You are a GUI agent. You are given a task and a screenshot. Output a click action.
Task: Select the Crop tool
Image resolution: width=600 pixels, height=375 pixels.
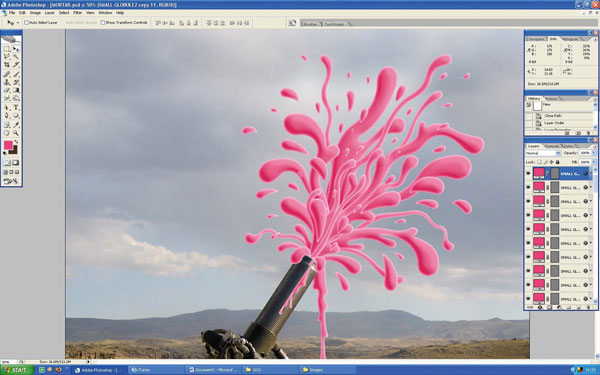click(7, 64)
